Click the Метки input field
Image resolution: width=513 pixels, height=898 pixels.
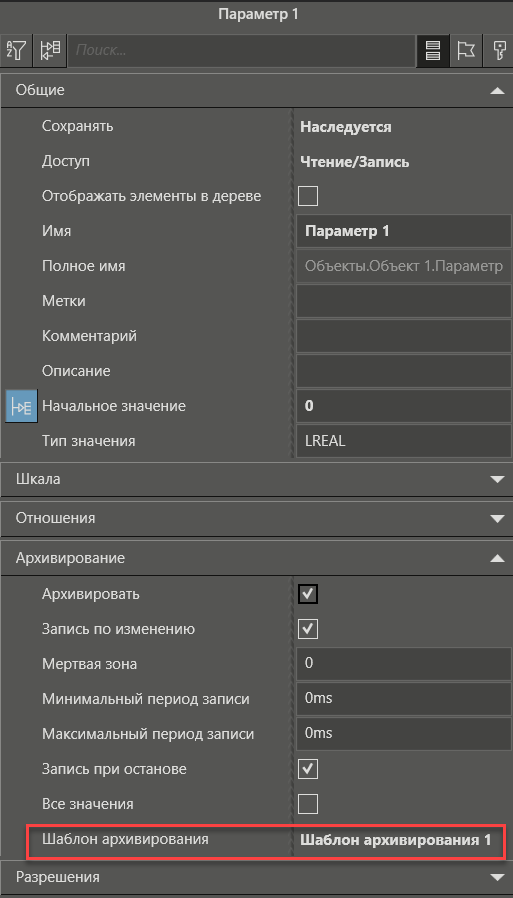[404, 301]
